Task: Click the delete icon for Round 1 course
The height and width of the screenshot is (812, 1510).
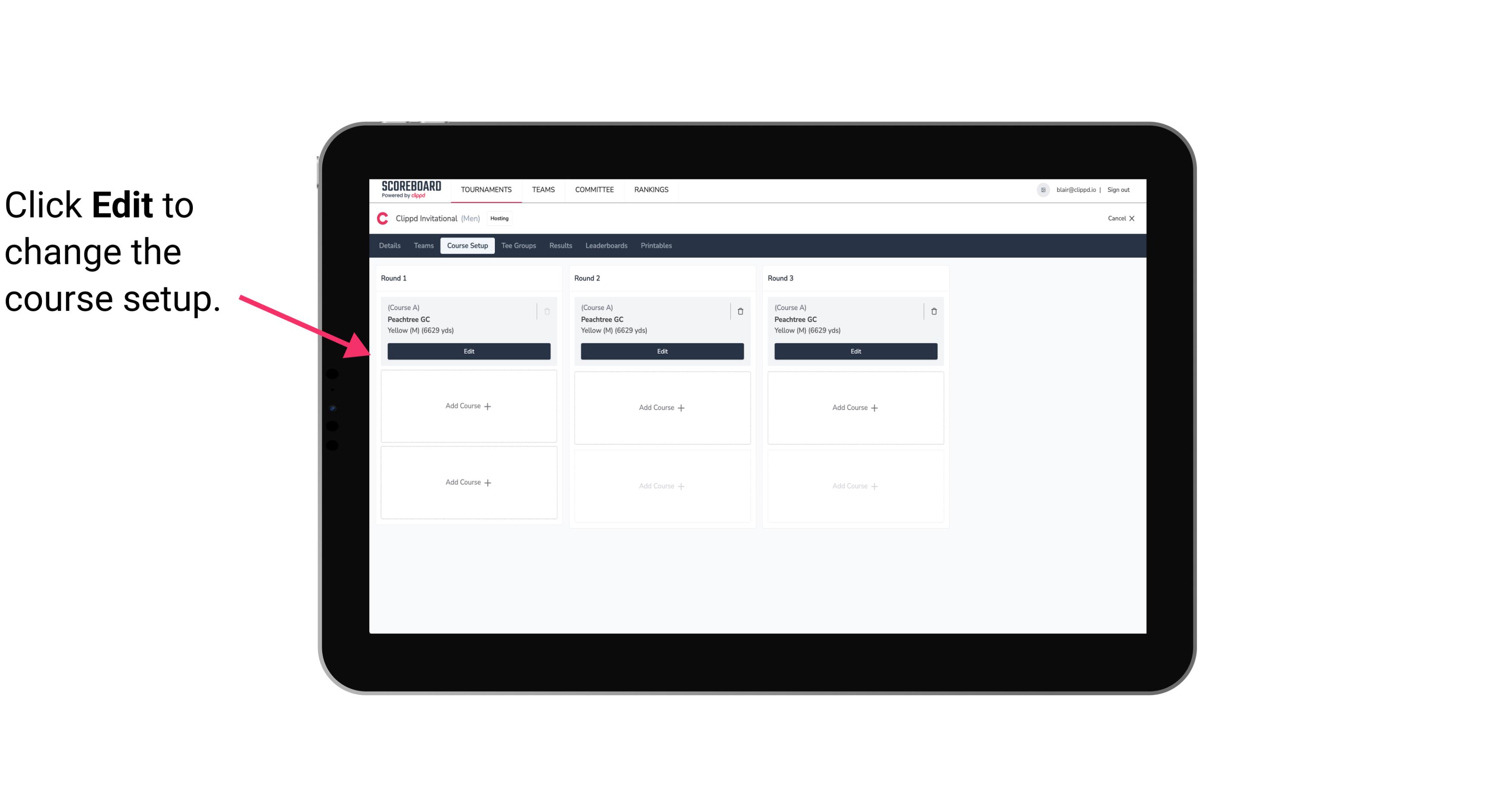Action: click(546, 310)
